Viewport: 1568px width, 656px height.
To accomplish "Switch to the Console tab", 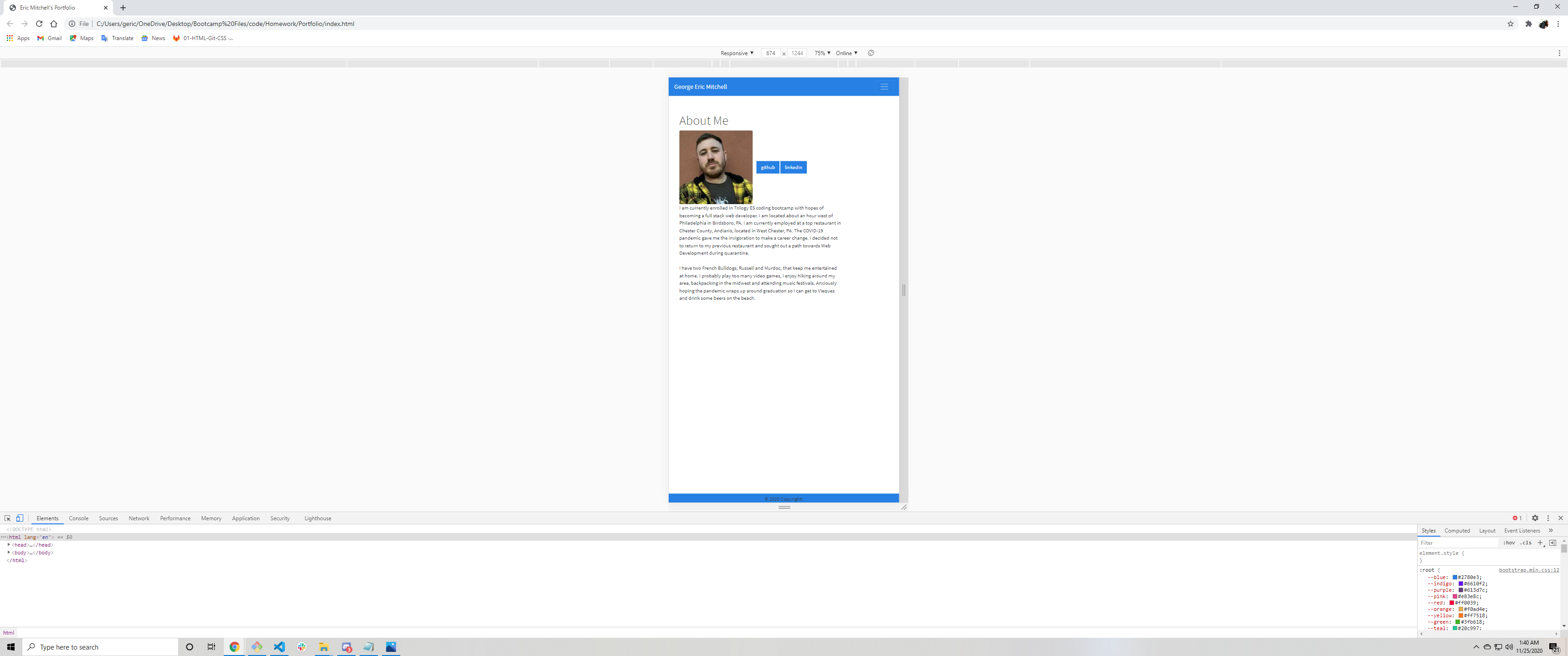I will (78, 518).
